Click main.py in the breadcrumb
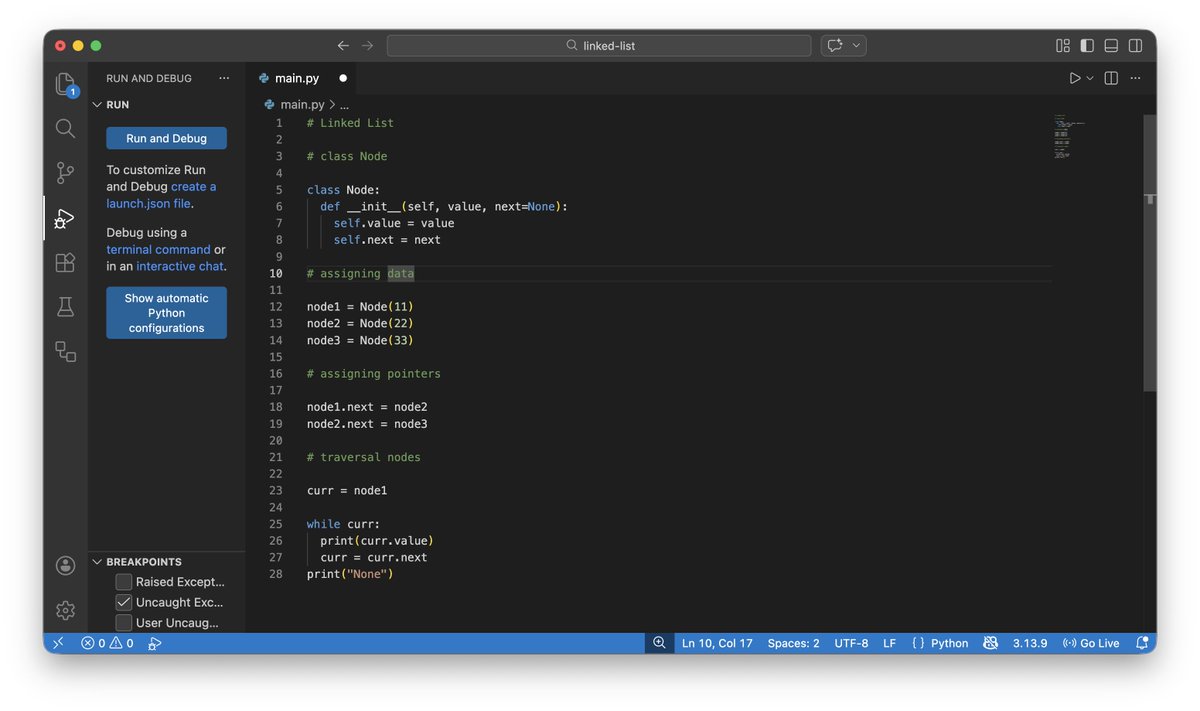 (x=300, y=104)
